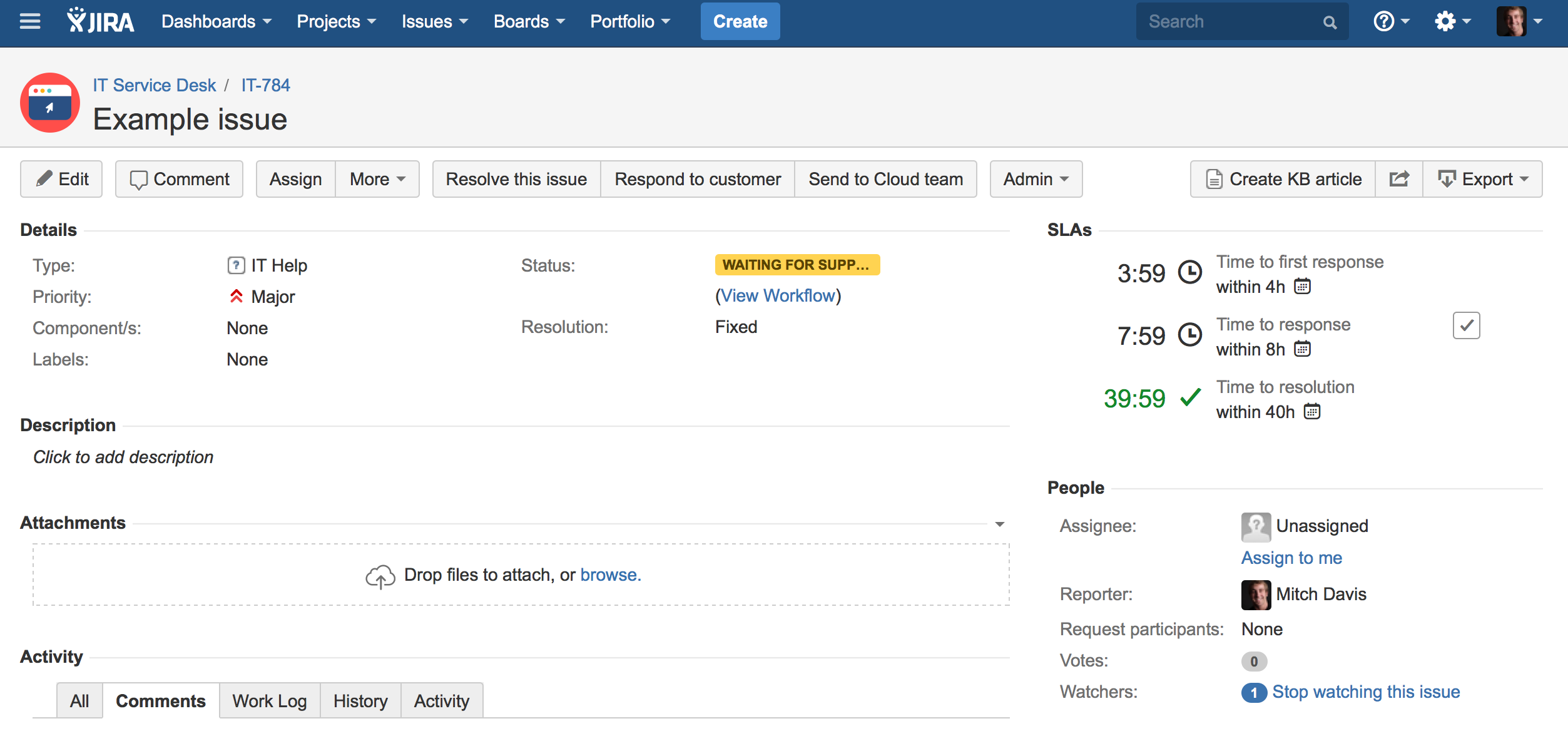The height and width of the screenshot is (736, 1568).
Task: Click to add description text
Action: point(123,457)
